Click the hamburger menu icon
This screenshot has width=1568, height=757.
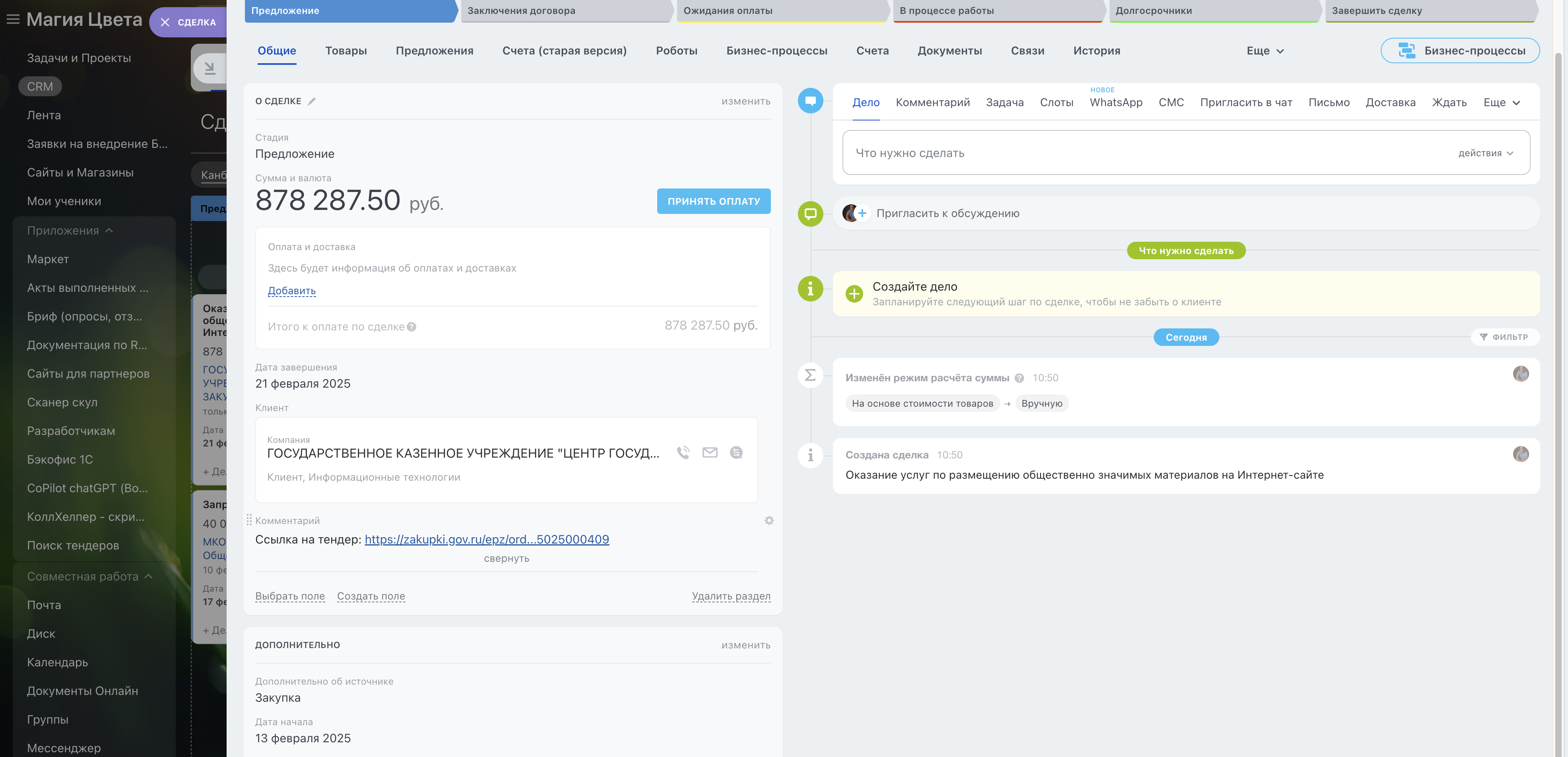(x=13, y=19)
